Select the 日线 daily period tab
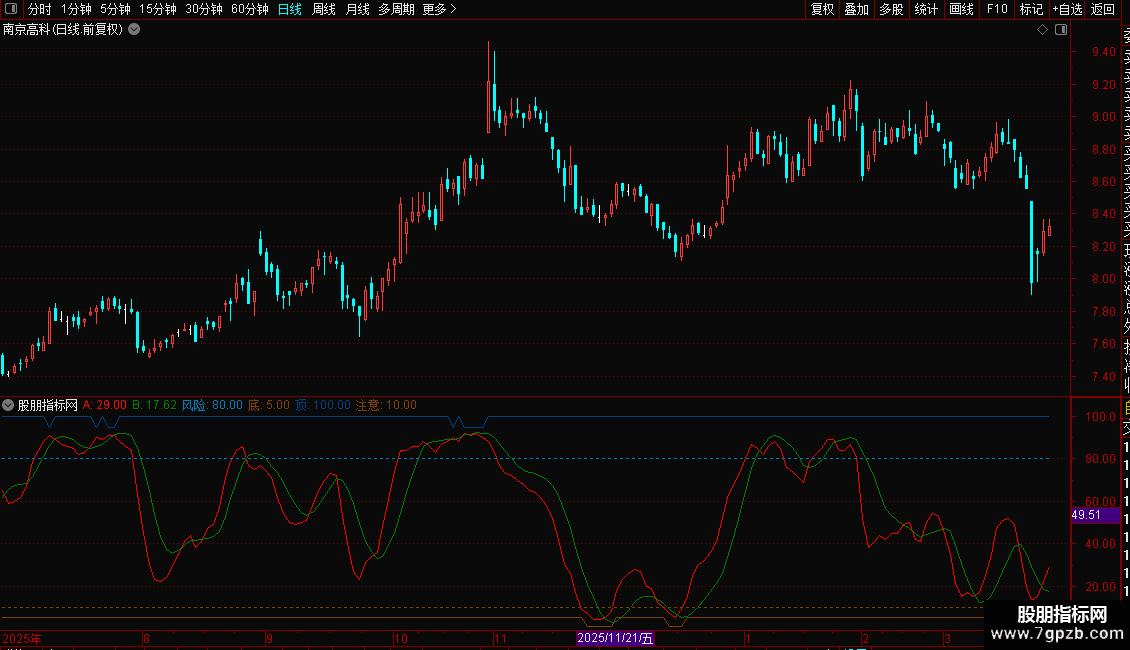 290,9
